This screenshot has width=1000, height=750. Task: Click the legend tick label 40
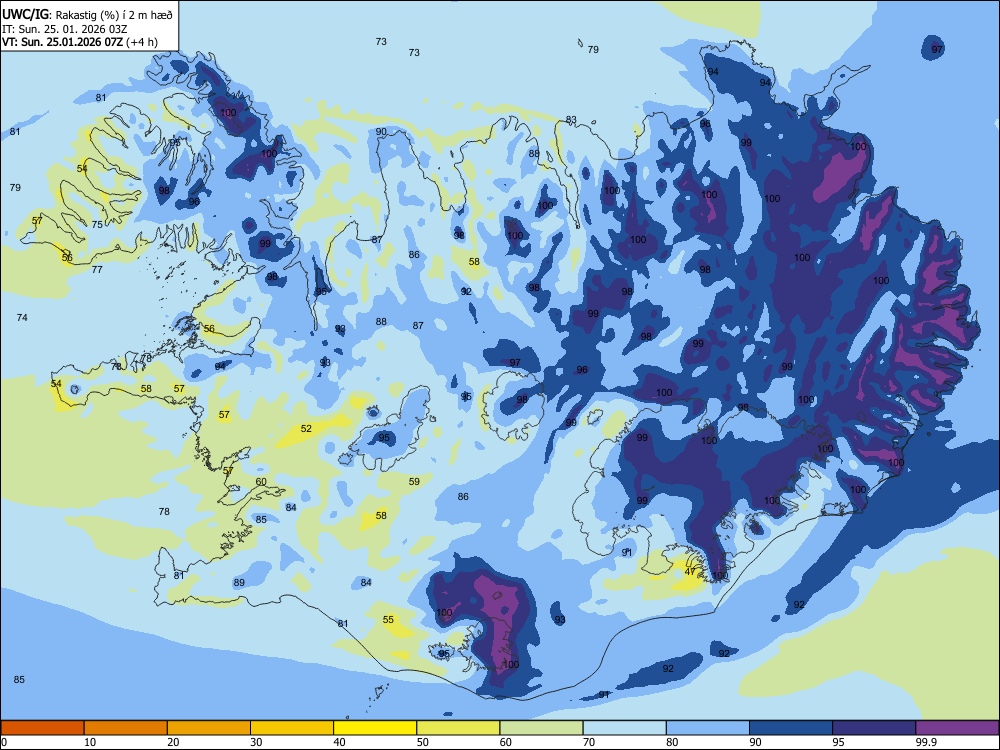(x=340, y=742)
